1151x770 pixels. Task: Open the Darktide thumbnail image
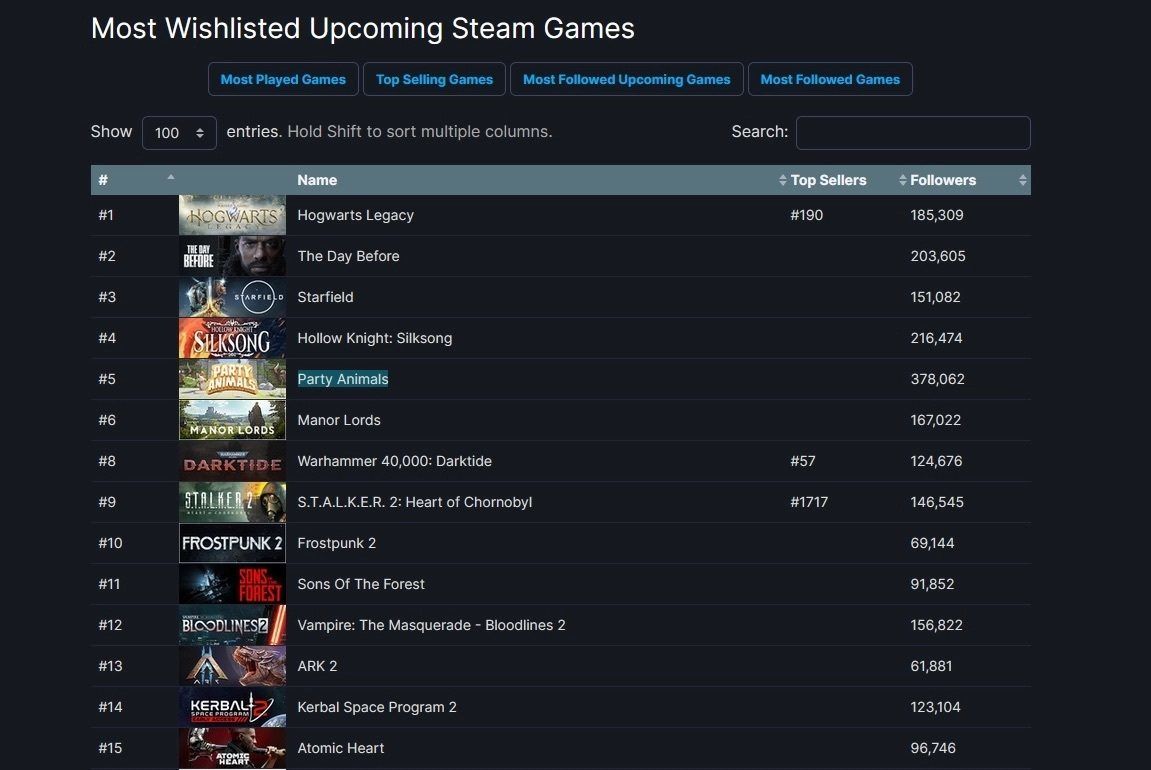coord(232,461)
